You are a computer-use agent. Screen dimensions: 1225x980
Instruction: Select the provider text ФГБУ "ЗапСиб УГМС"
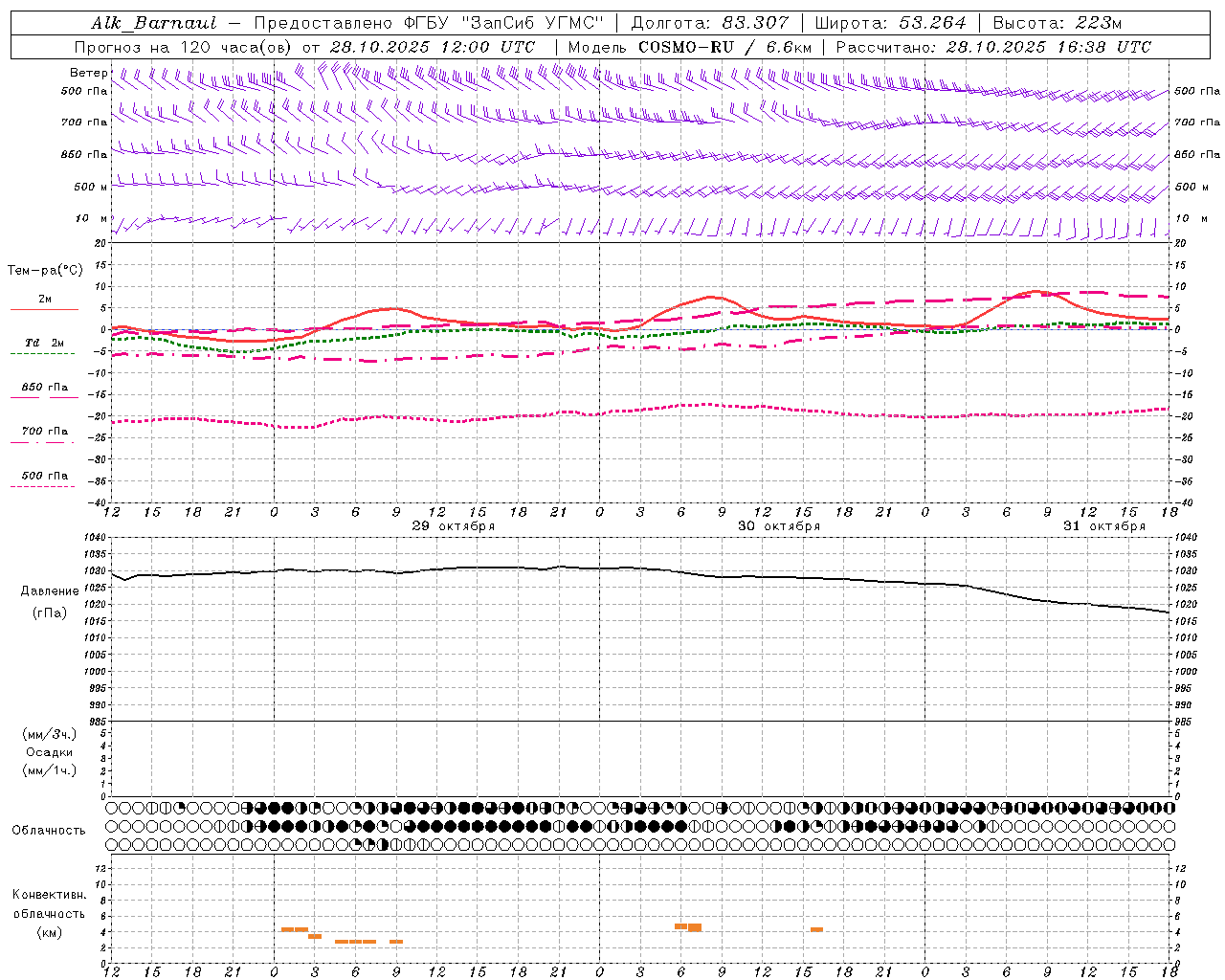pos(503,23)
